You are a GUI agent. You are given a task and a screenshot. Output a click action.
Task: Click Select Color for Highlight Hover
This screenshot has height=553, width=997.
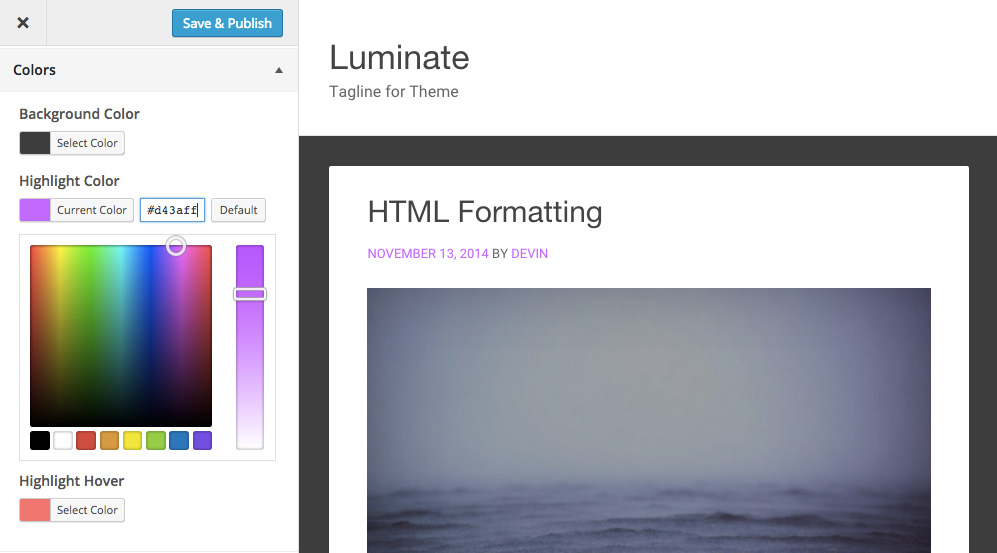(x=87, y=510)
